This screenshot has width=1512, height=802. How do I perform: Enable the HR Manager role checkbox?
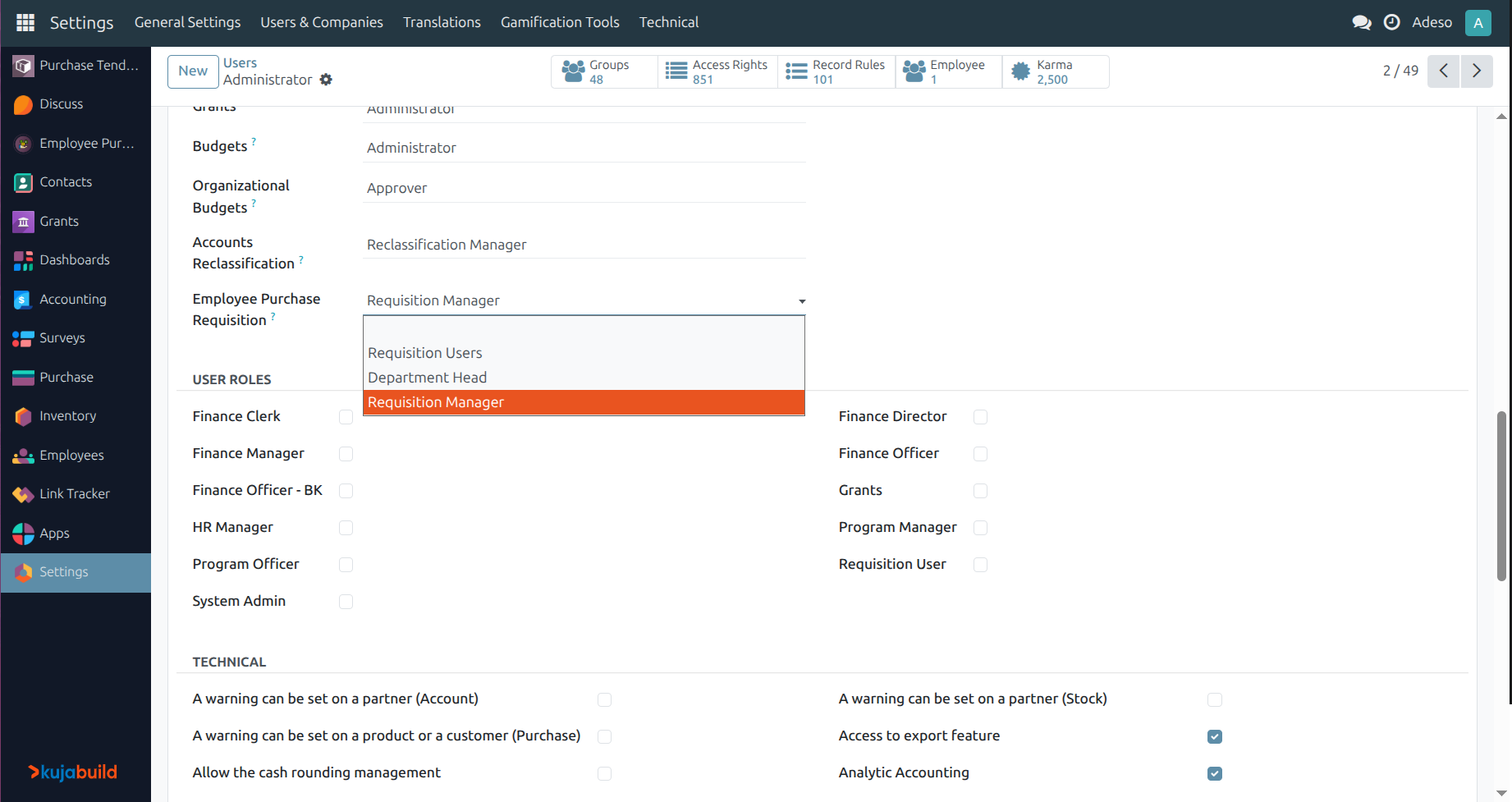346,528
